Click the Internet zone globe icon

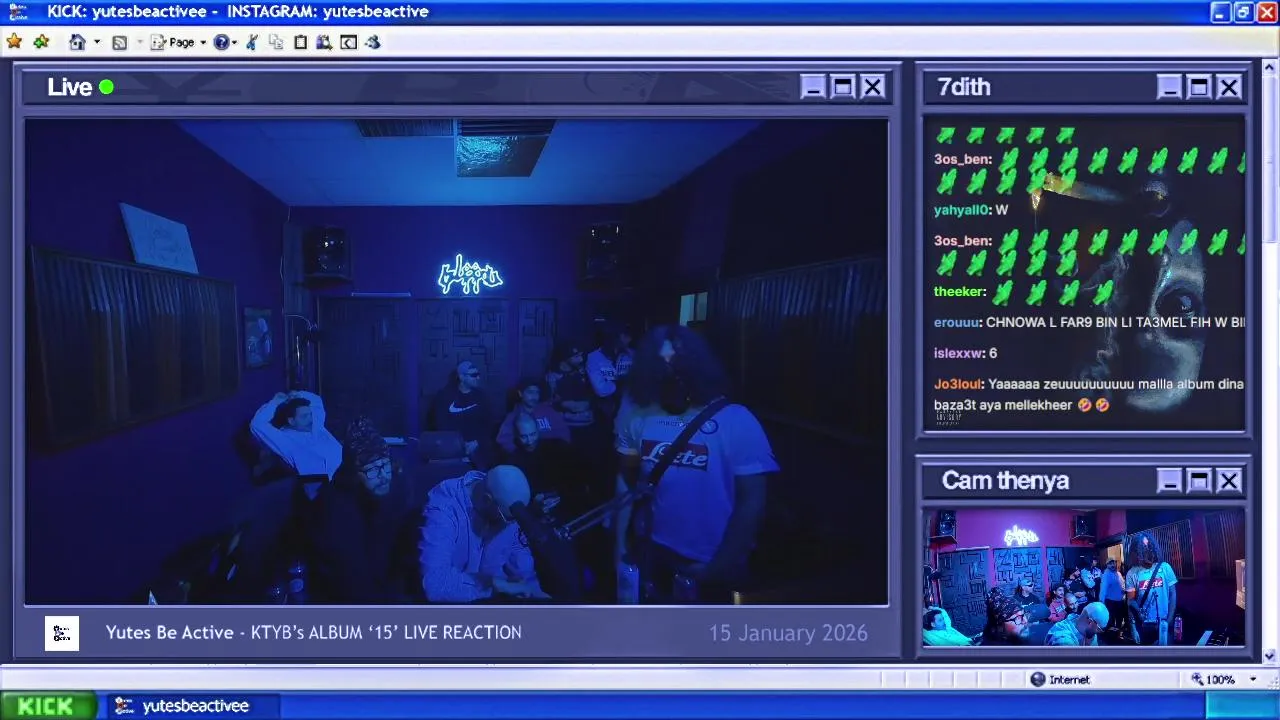click(x=1037, y=679)
